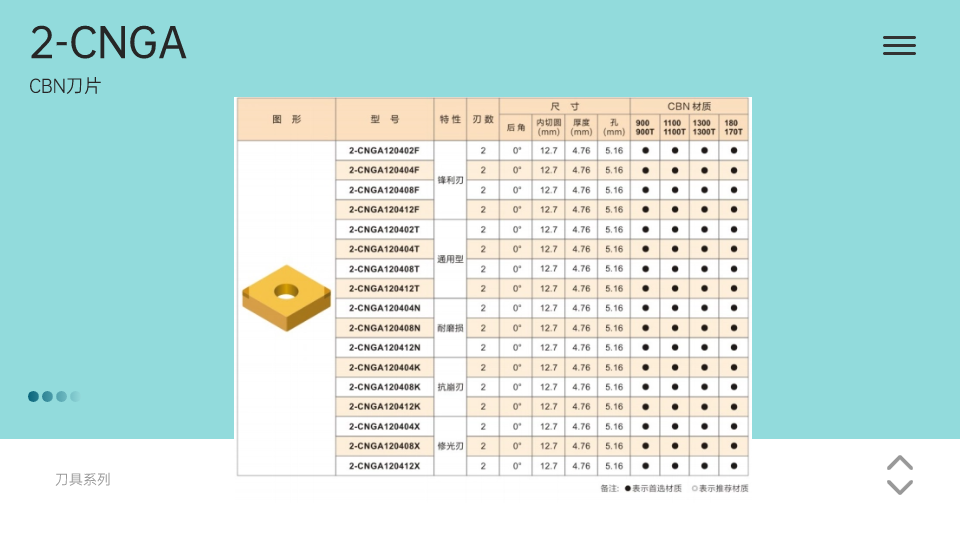Viewport: 960px width, 540px height.
Task: Click the 2-CNGA page title
Action: click(108, 43)
